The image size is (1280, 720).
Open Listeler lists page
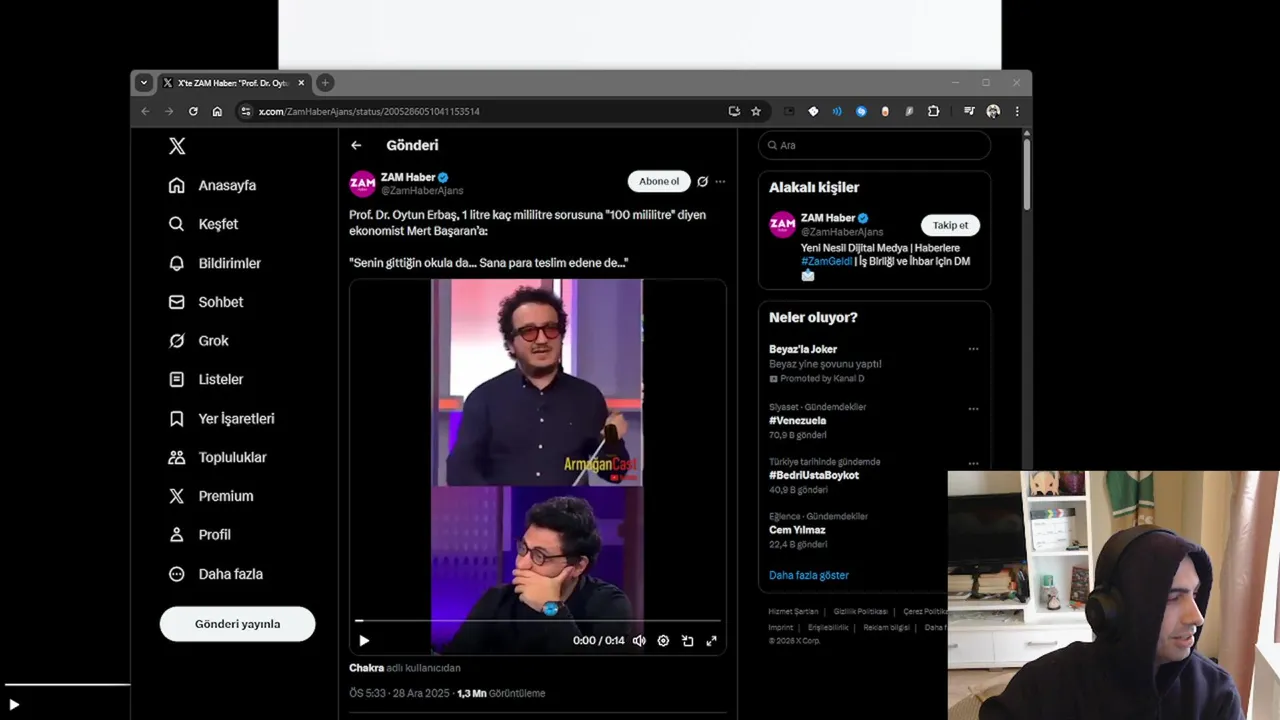click(x=205, y=380)
